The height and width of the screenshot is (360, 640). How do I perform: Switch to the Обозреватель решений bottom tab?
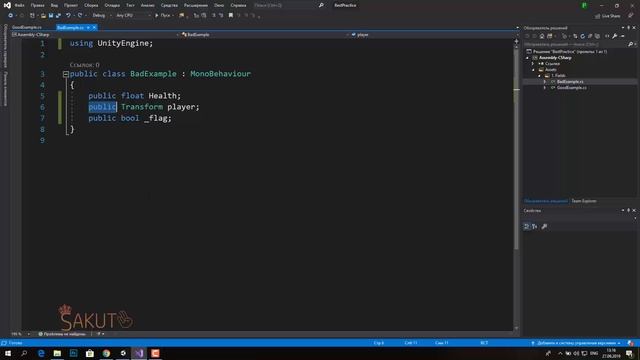click(546, 201)
